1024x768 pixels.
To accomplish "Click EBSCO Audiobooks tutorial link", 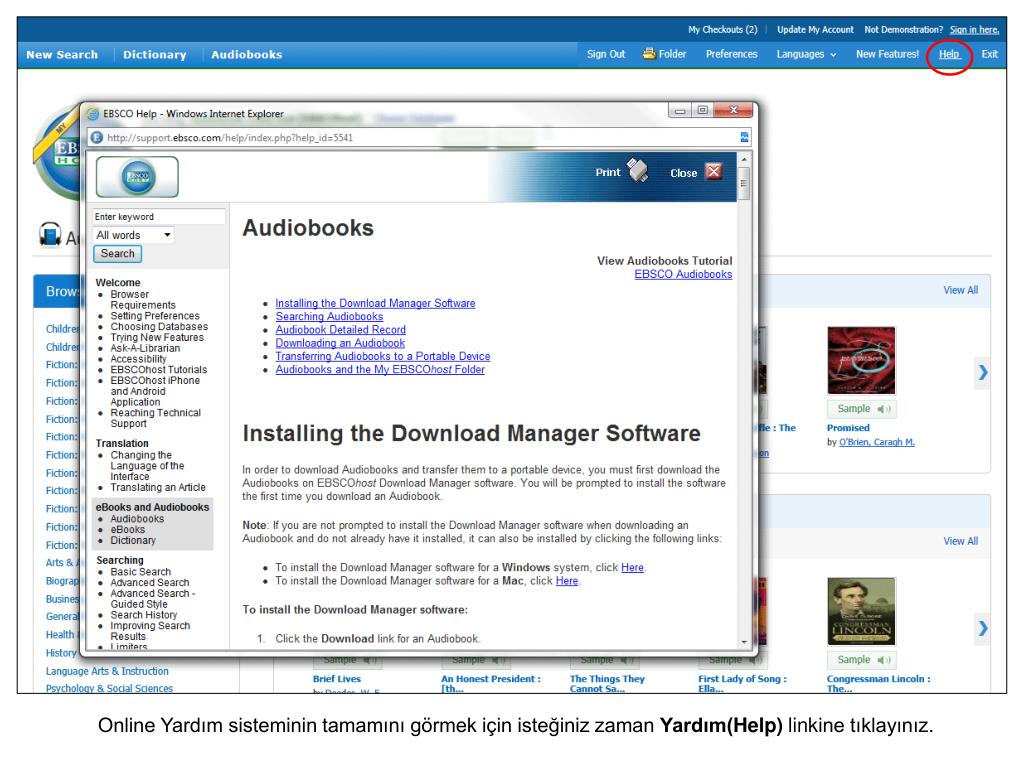I will 683,274.
